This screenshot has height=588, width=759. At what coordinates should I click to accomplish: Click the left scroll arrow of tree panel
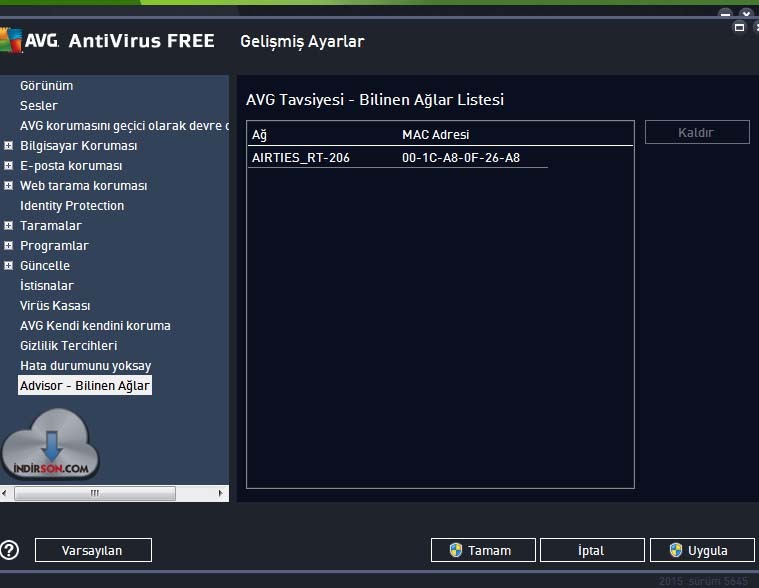[x=4, y=493]
